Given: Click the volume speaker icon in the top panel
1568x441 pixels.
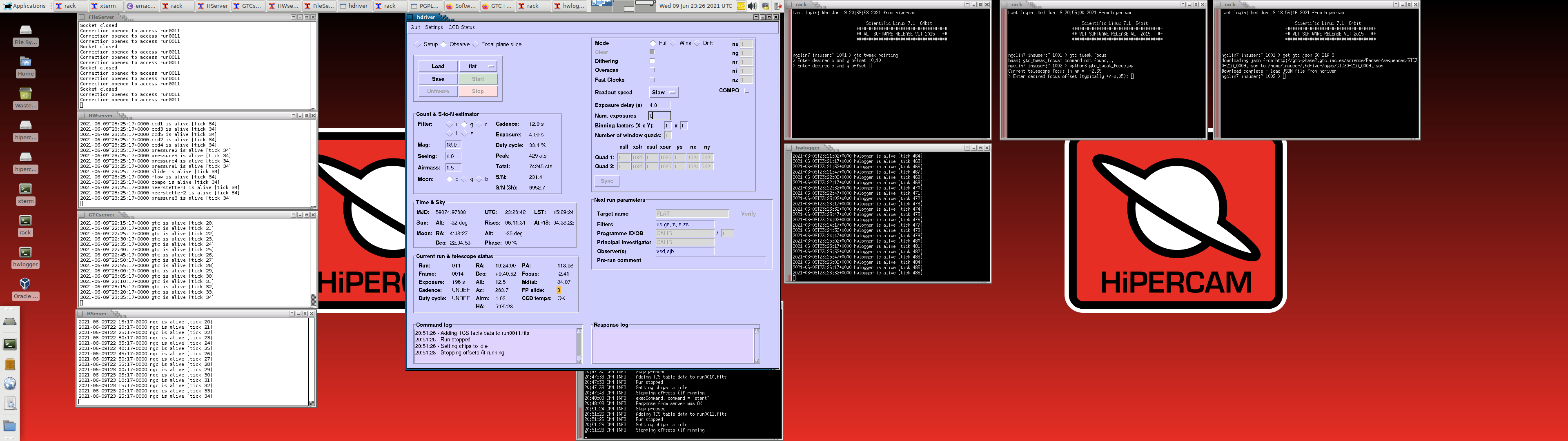Looking at the screenshot, I should (752, 5).
